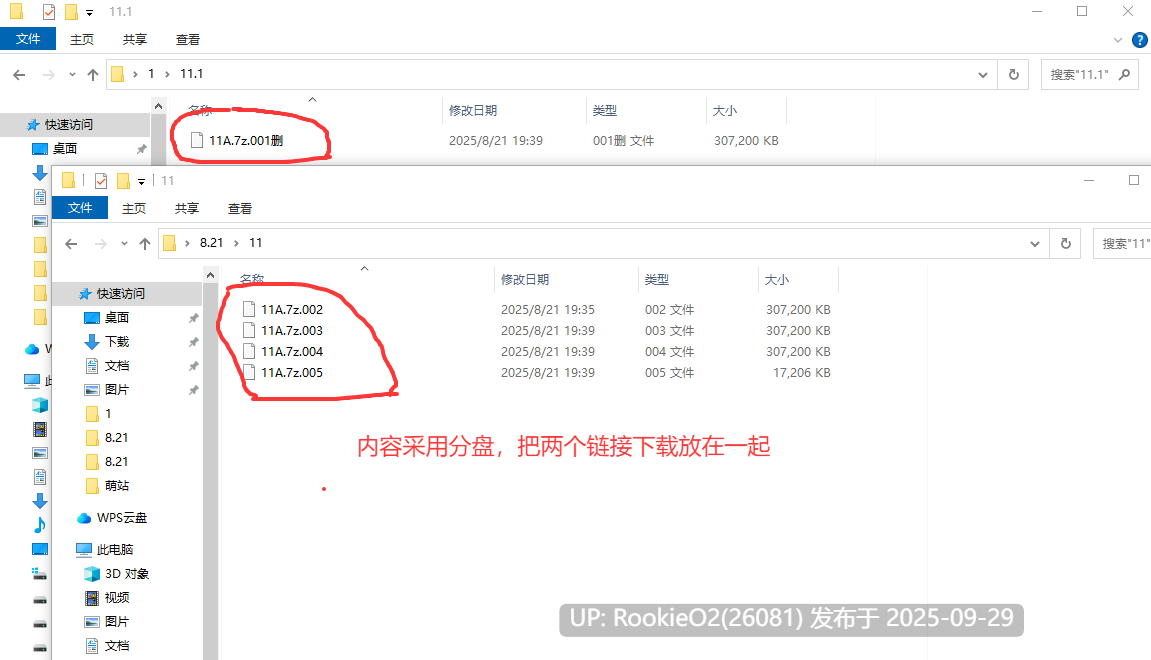This screenshot has height=660, width=1151.
Task: Select file 11A.7z.004
Action: pos(291,352)
